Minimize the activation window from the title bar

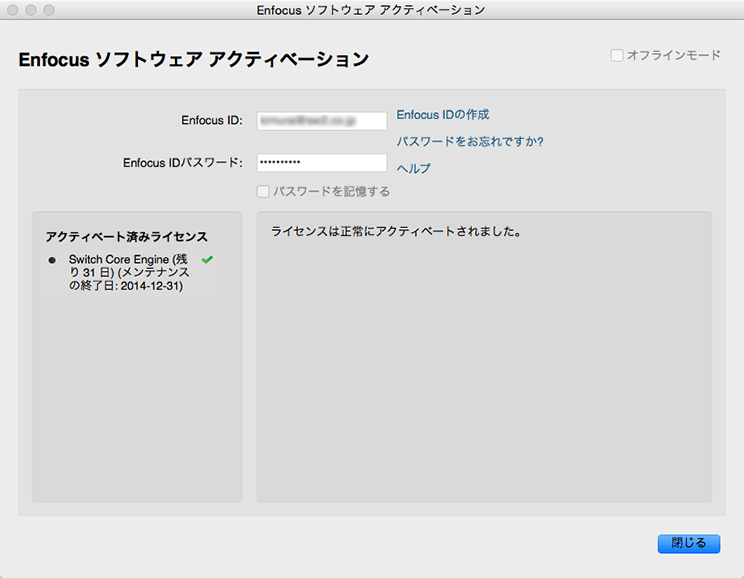point(31,10)
